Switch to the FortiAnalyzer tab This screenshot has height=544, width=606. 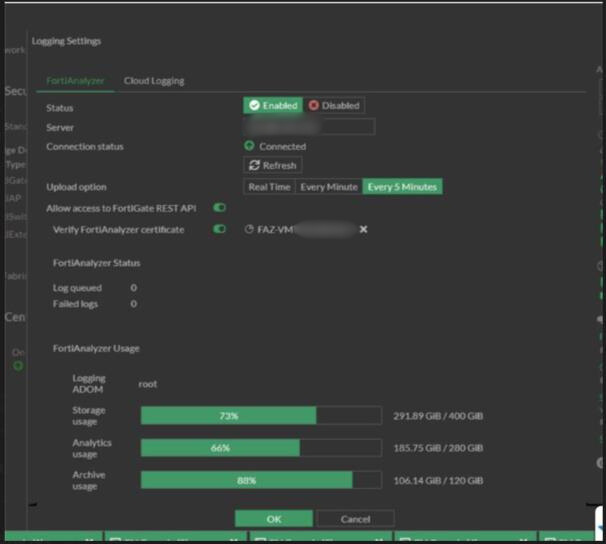[x=75, y=81]
